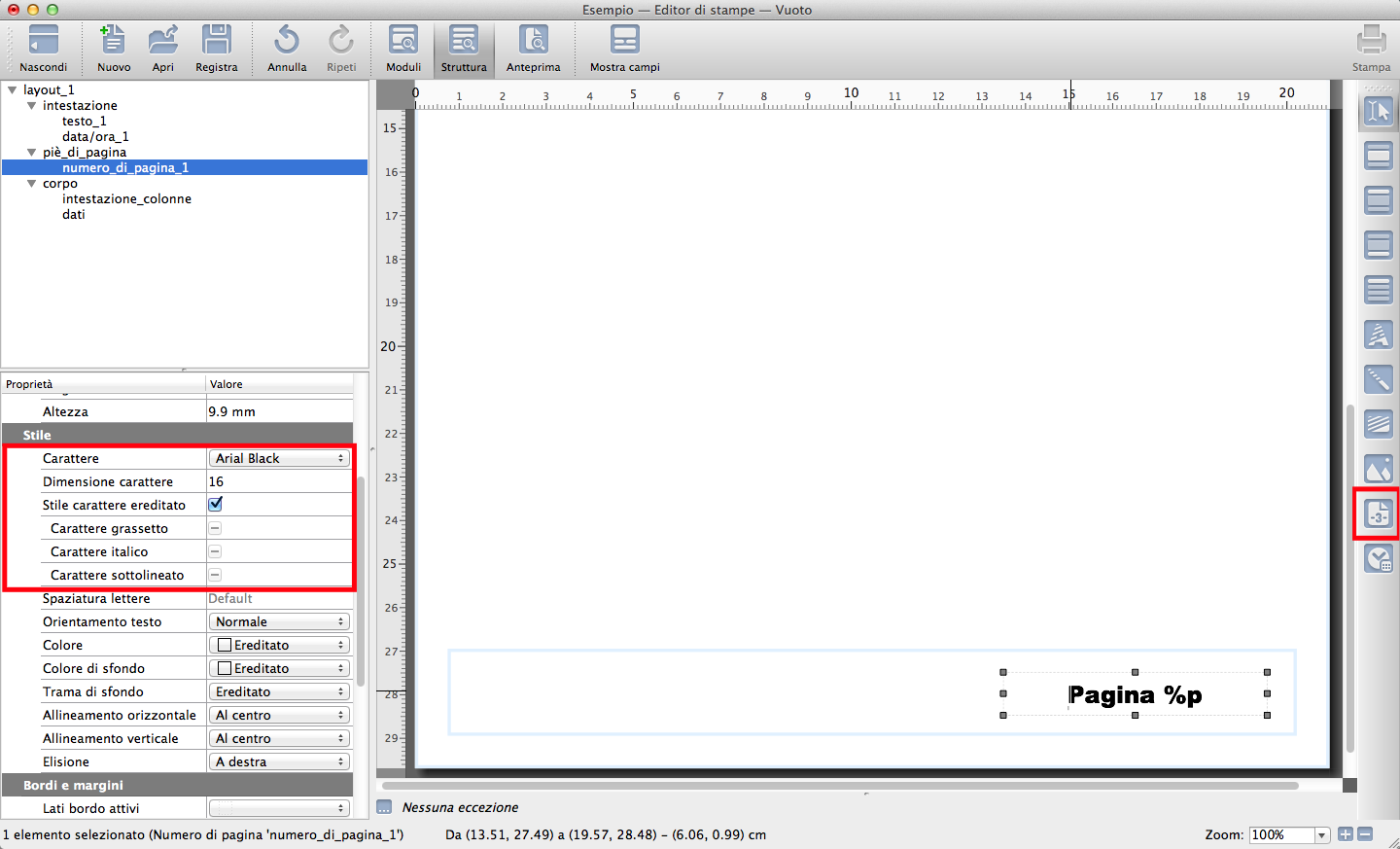Collapse the intestazione tree node
The image size is (1400, 849).
pyautogui.click(x=32, y=105)
